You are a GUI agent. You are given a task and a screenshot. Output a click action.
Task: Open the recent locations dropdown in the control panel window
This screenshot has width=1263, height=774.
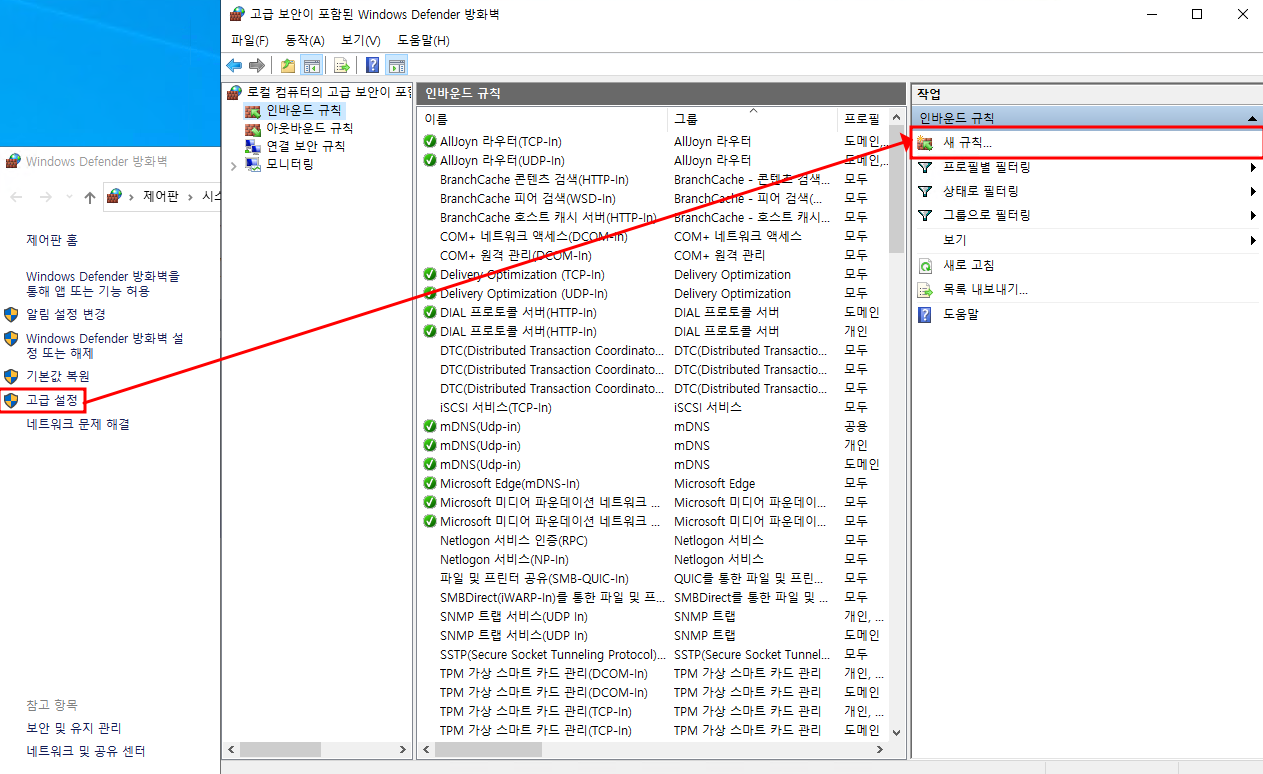click(x=68, y=197)
